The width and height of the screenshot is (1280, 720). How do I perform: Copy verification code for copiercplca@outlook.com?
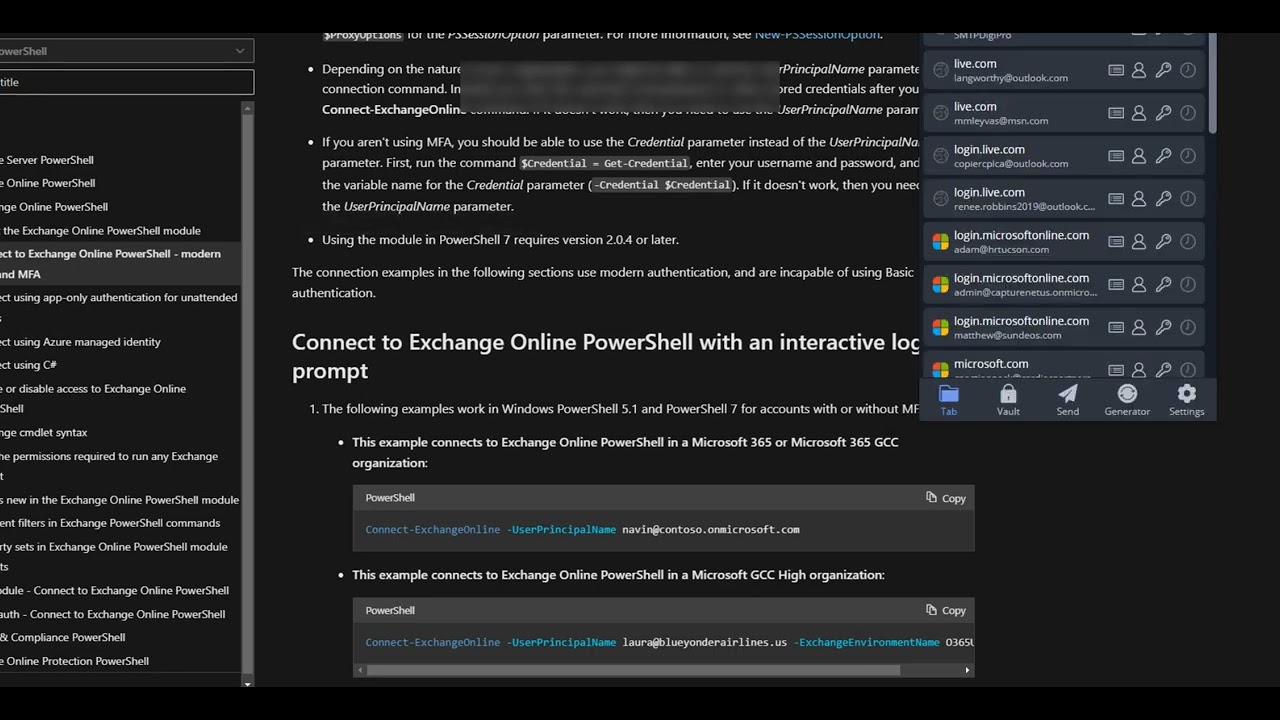click(x=1188, y=156)
